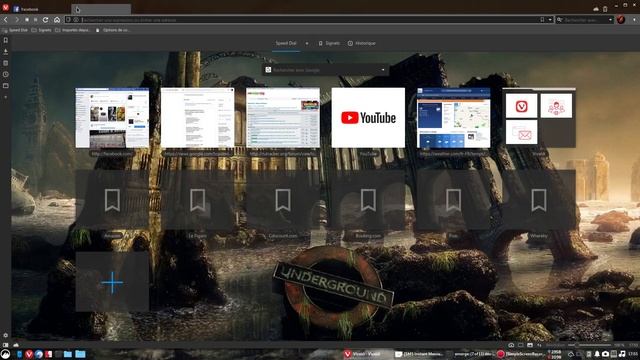Open search engine dropdown in Speed Dial search box
Image resolution: width=640 pixels, height=360 pixels.
pos(383,70)
